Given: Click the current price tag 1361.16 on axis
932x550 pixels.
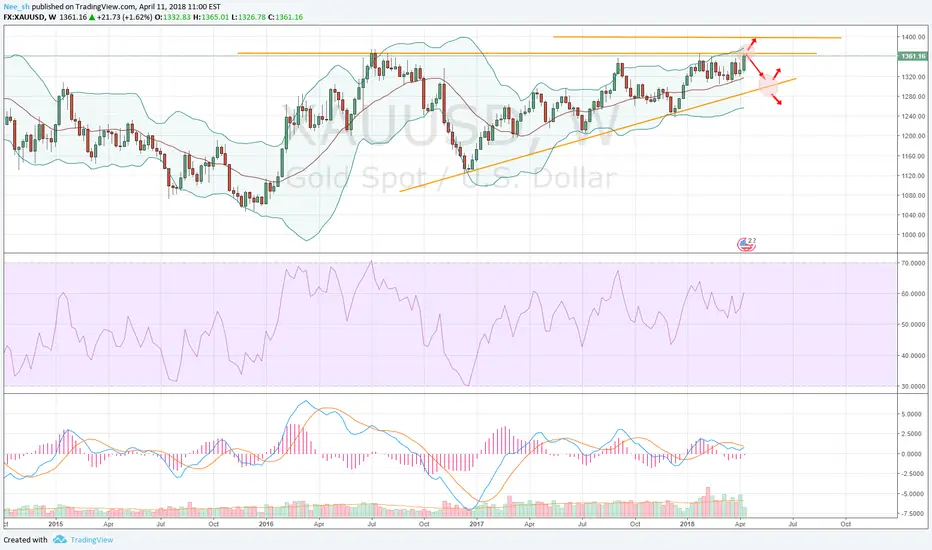Looking at the screenshot, I should (913, 56).
